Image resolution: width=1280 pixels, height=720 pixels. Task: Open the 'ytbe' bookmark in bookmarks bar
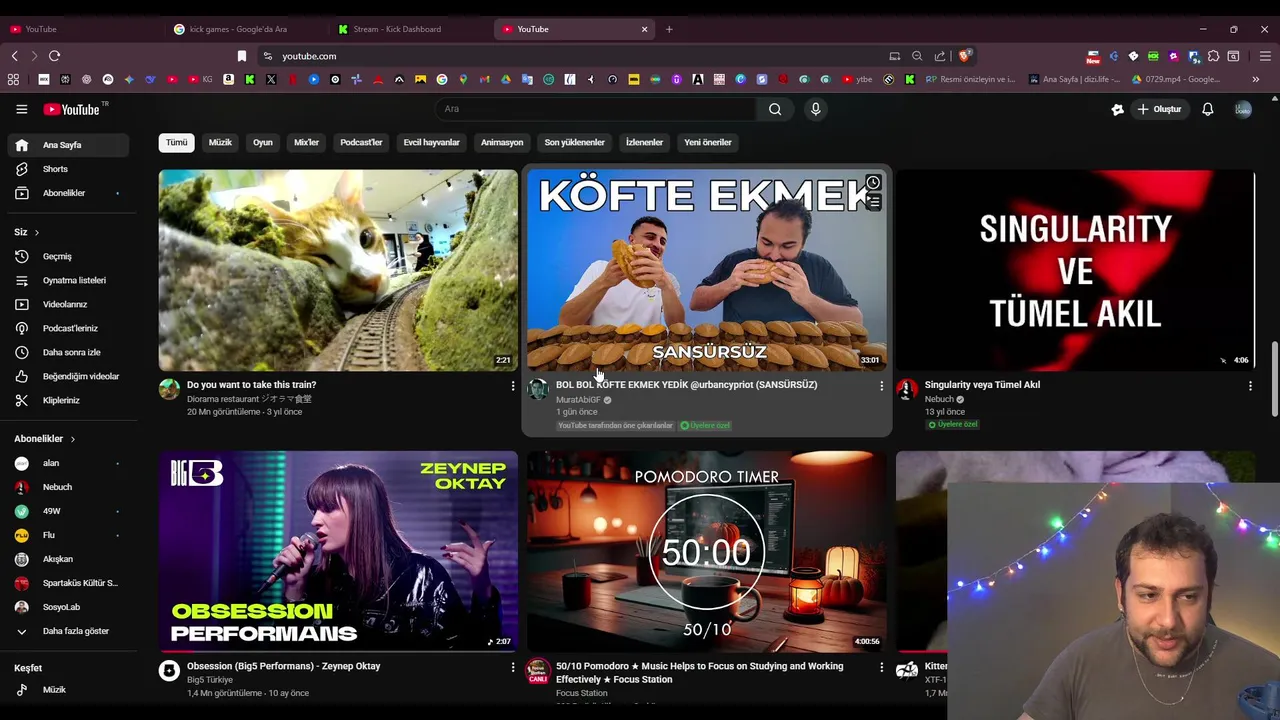coord(857,79)
